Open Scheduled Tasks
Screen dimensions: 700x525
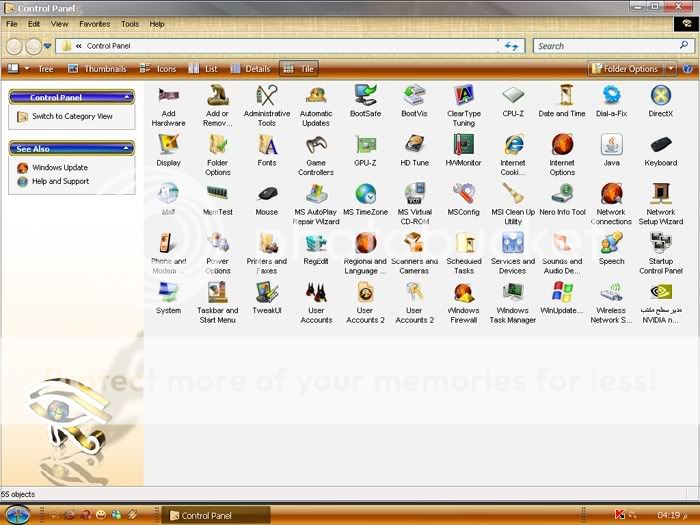[x=464, y=253]
